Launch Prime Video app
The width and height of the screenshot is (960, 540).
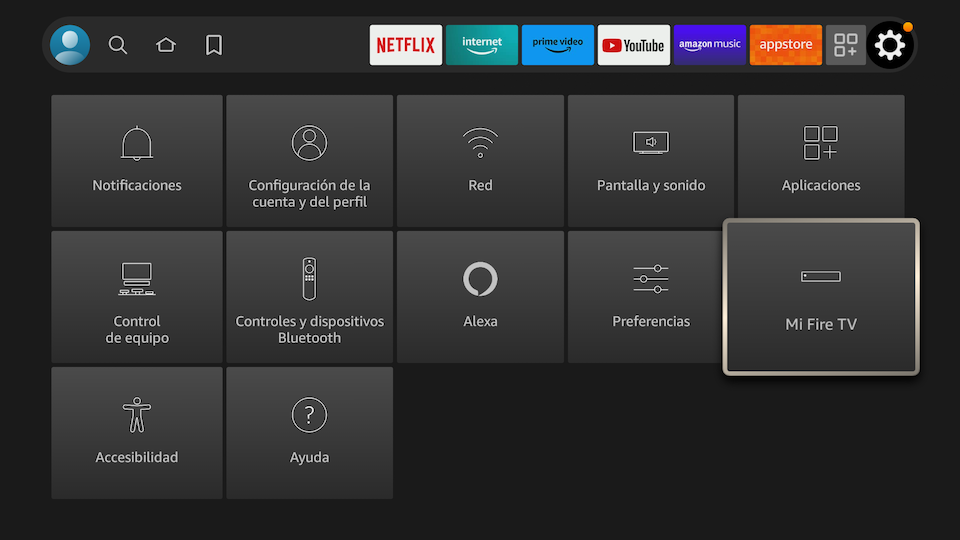tap(557, 45)
